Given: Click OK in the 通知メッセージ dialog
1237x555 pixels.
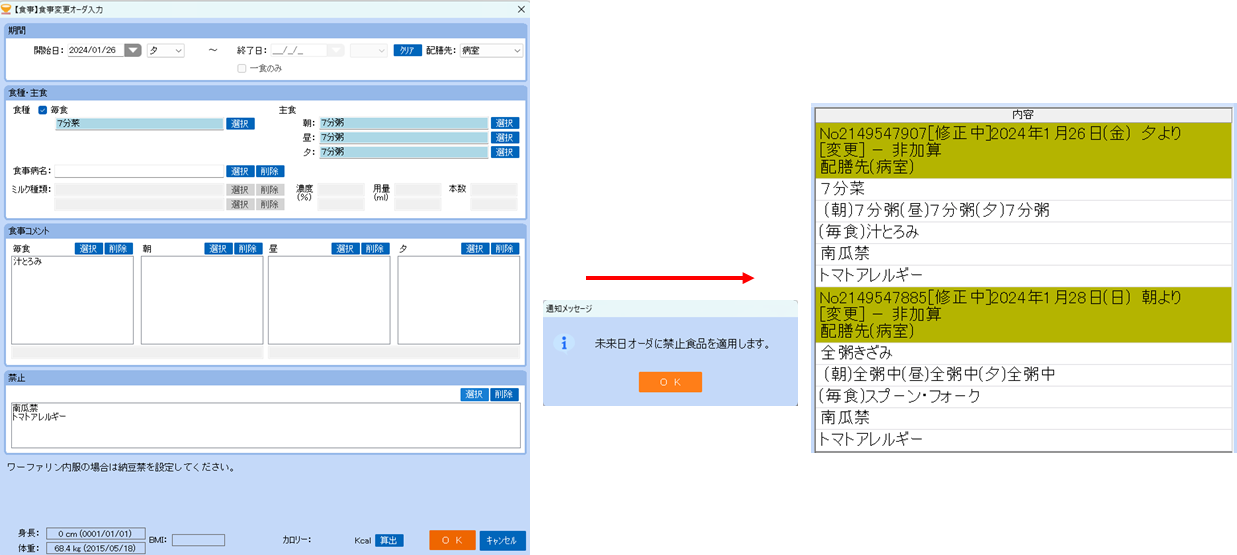Looking at the screenshot, I should click(x=670, y=382).
